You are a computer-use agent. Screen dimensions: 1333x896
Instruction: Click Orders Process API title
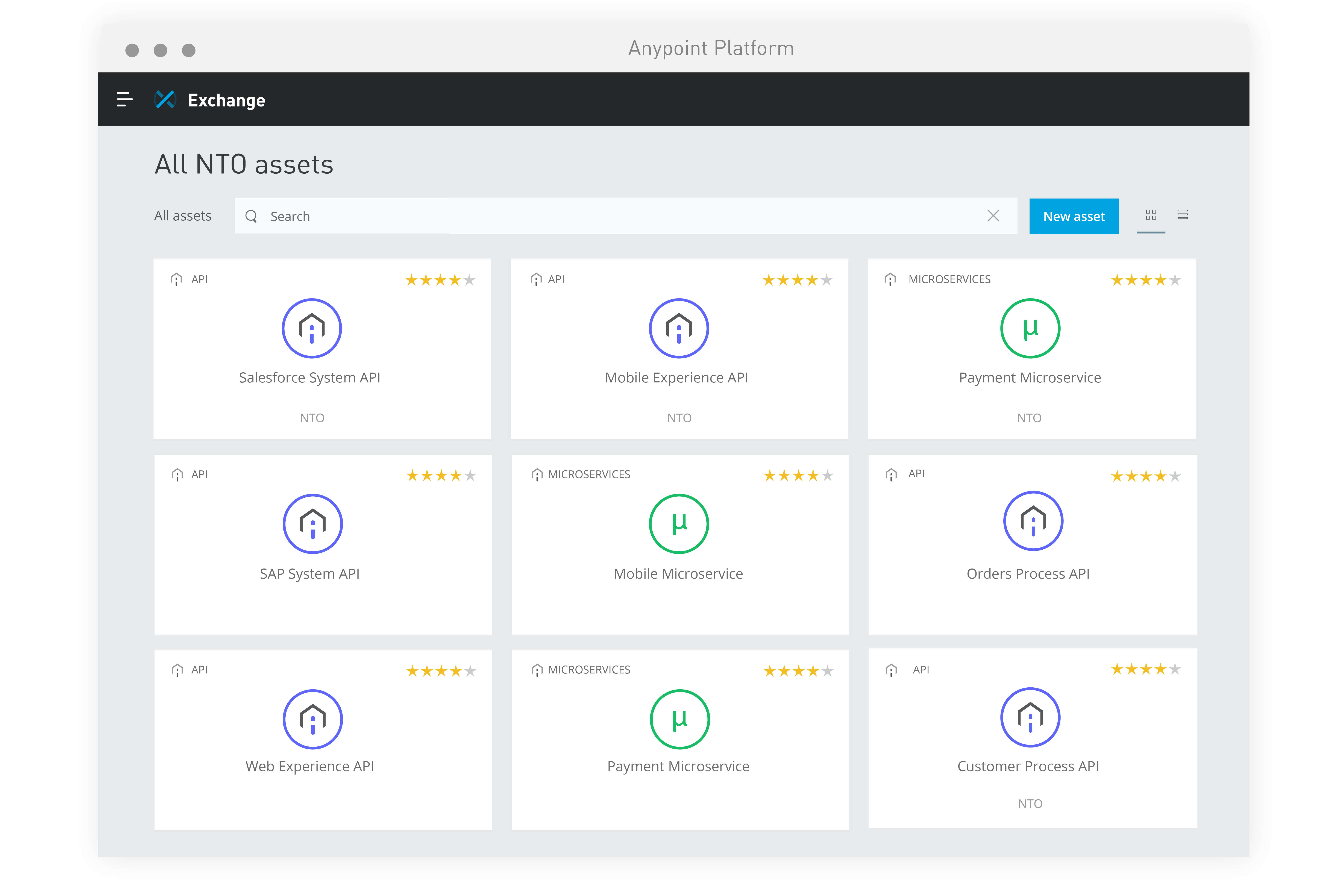point(1028,574)
